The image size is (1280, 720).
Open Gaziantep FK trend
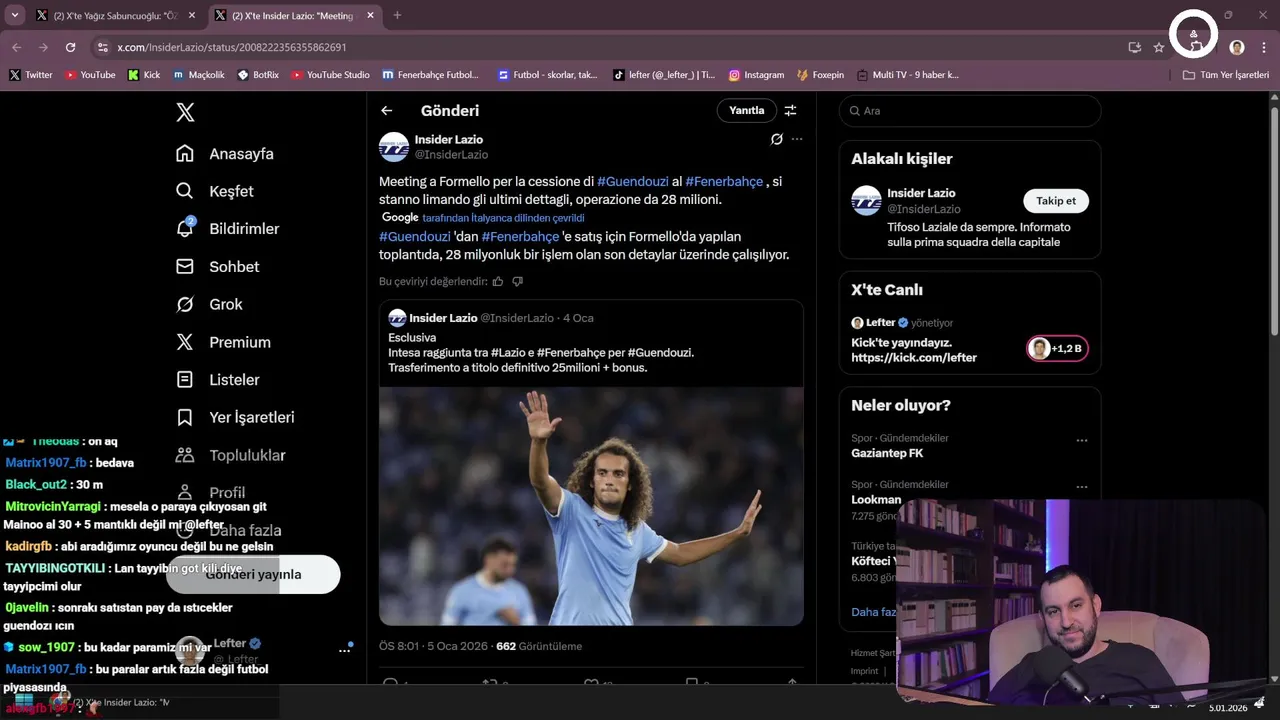(x=887, y=453)
